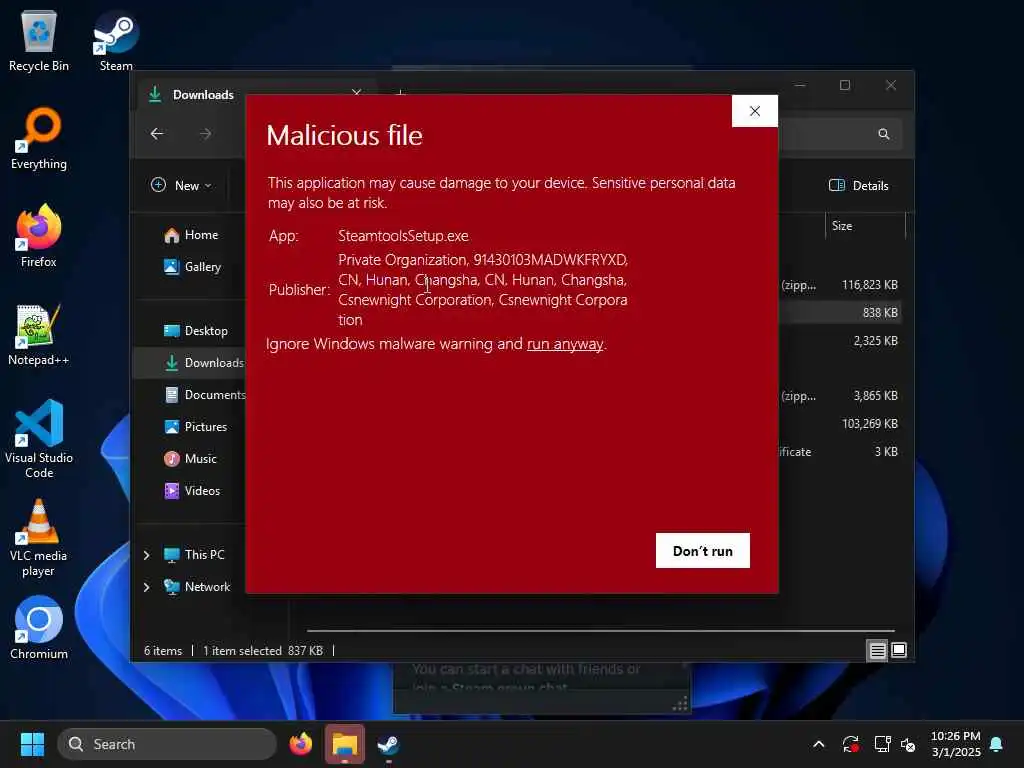Open the Firefox desktop shortcut
Viewport: 1024px width, 768px height.
tap(39, 236)
